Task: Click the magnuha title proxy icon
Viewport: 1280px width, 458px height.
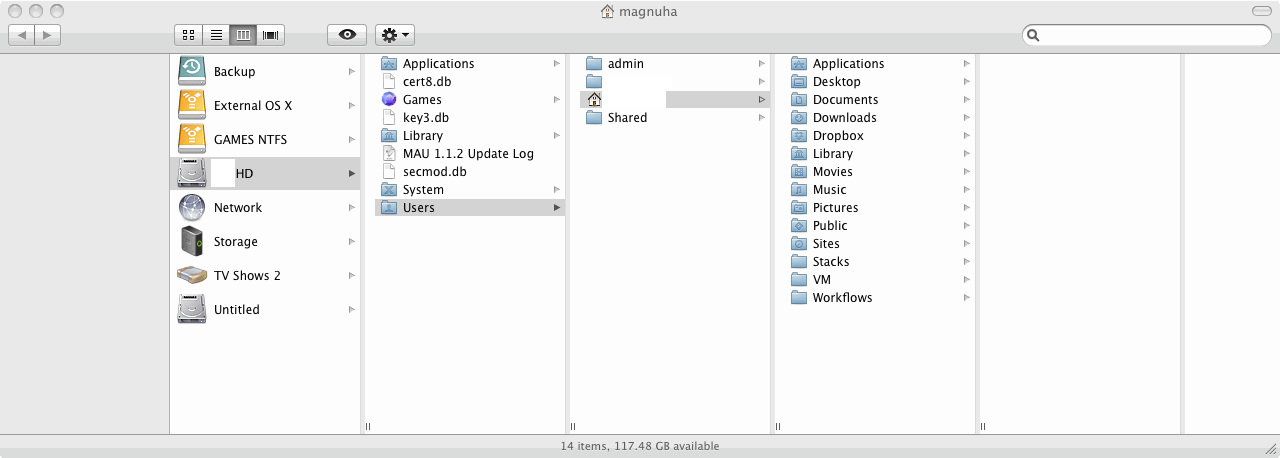Action: click(607, 11)
